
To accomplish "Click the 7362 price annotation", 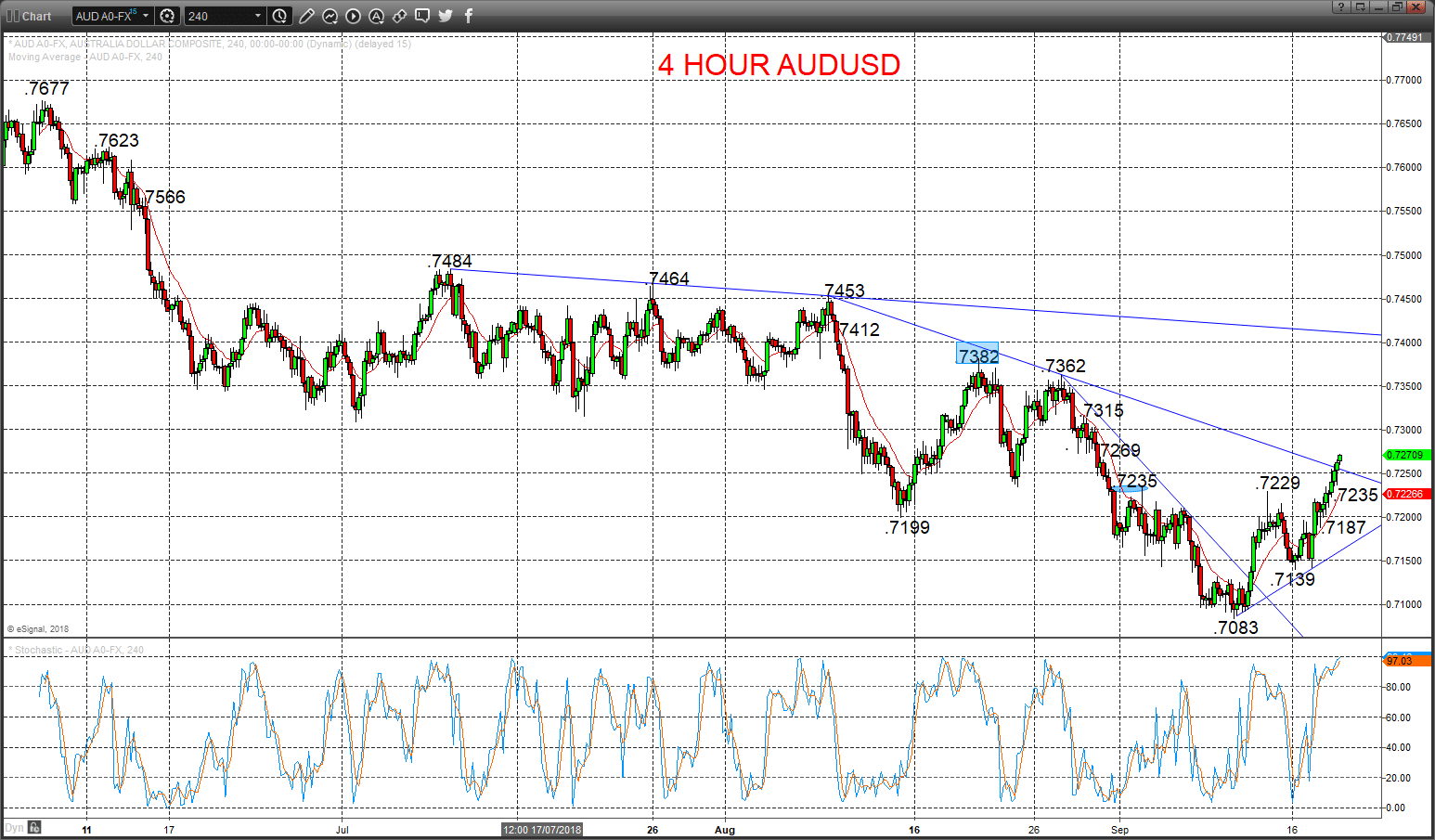I will [1066, 366].
